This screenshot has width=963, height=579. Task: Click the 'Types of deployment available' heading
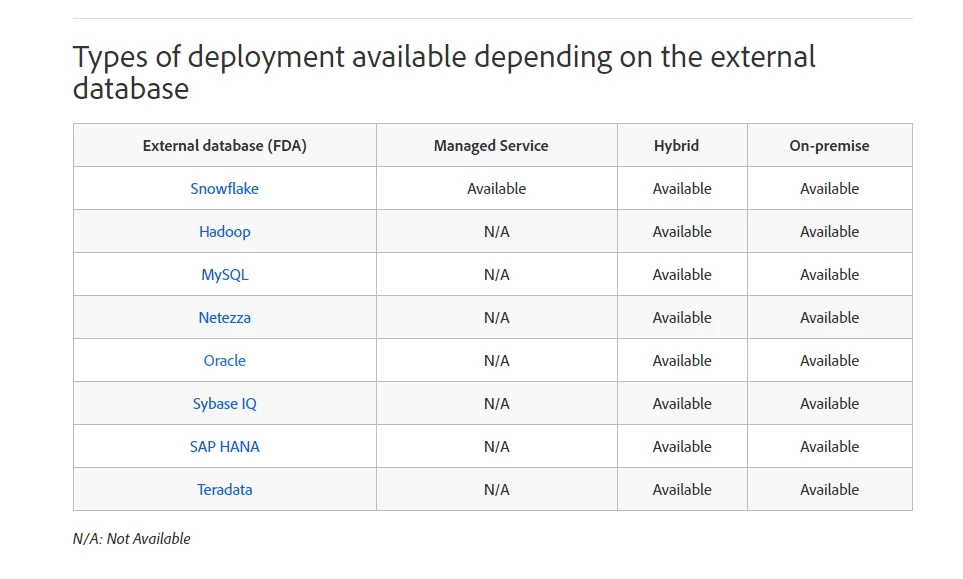pos(444,72)
